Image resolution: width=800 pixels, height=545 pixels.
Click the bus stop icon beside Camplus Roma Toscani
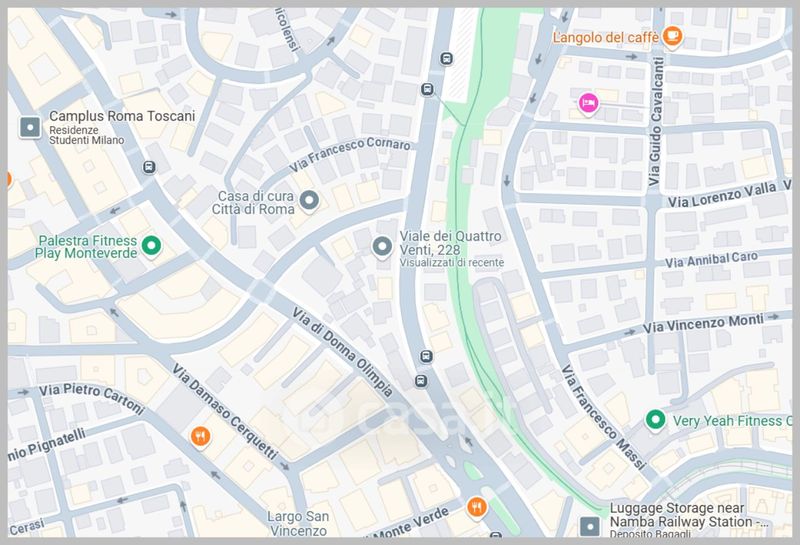coord(149,167)
